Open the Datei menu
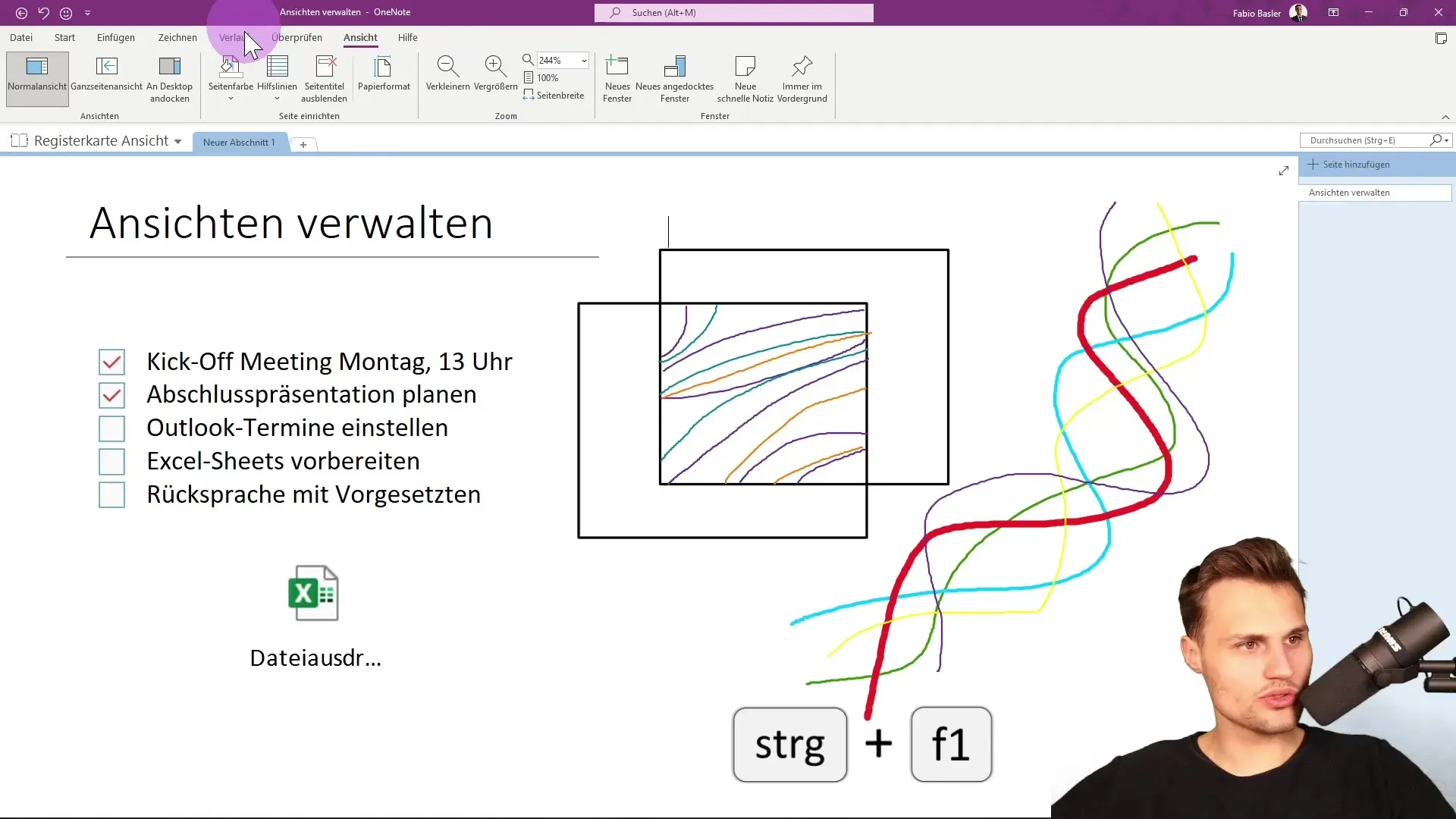Image resolution: width=1456 pixels, height=819 pixels. click(x=21, y=37)
